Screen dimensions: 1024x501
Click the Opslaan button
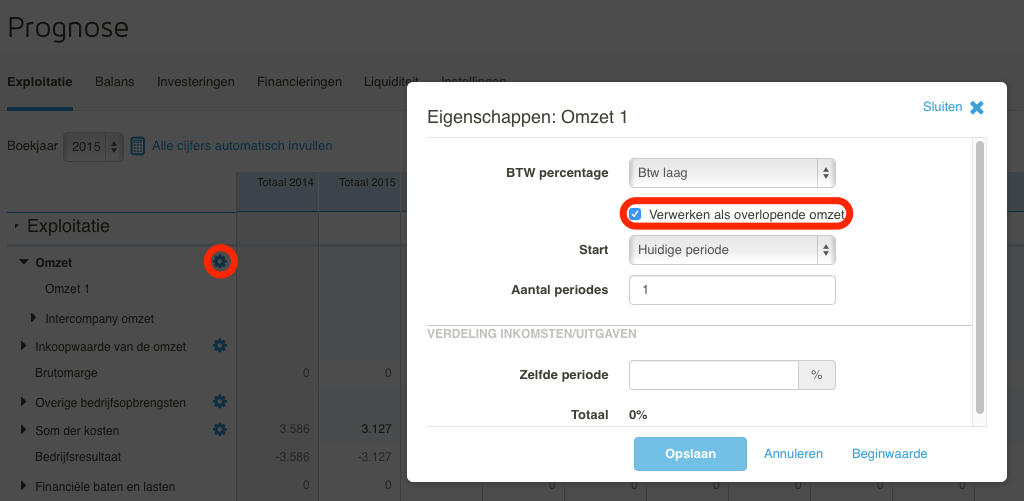(x=690, y=454)
